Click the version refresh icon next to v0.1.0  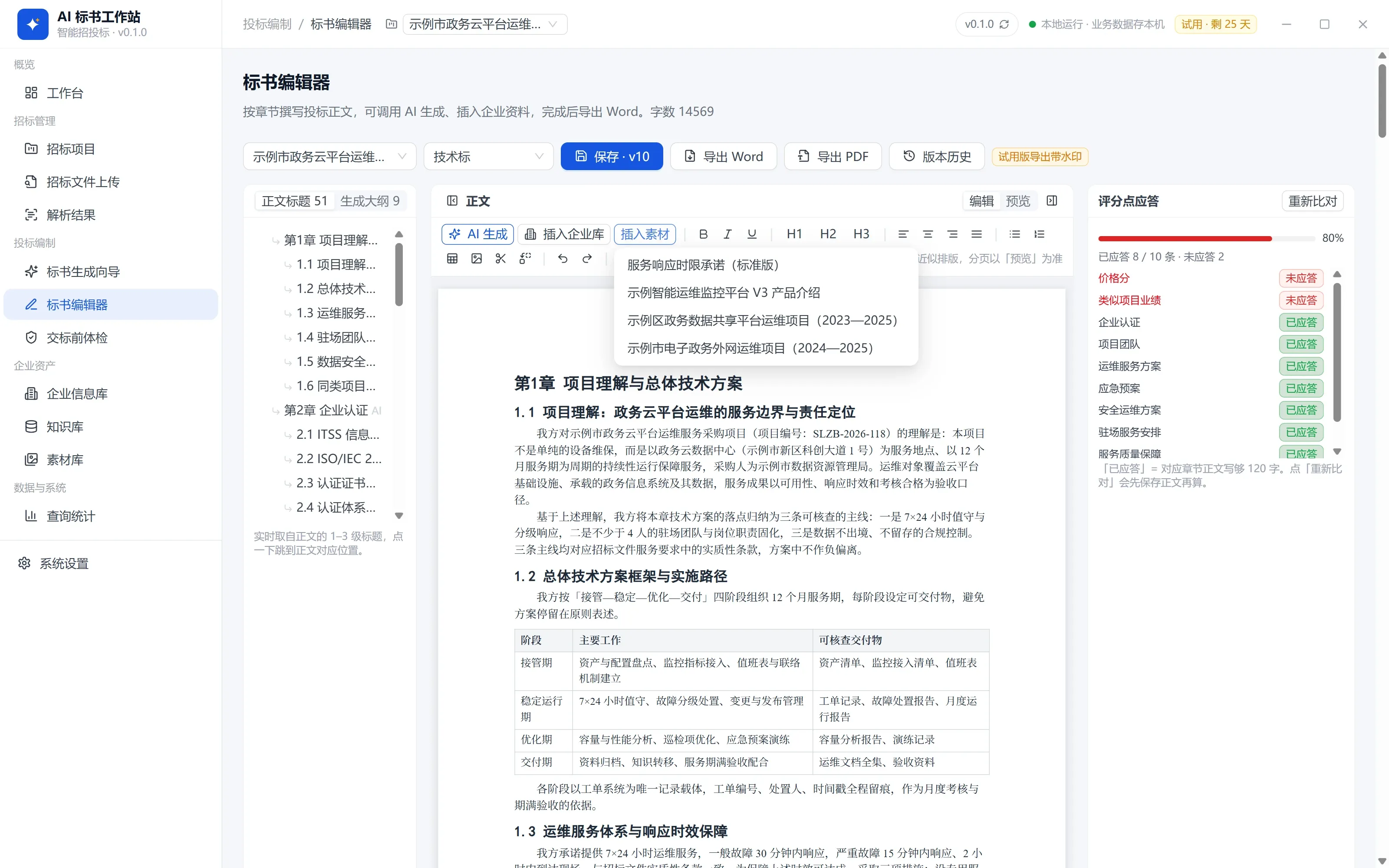coord(1004,24)
